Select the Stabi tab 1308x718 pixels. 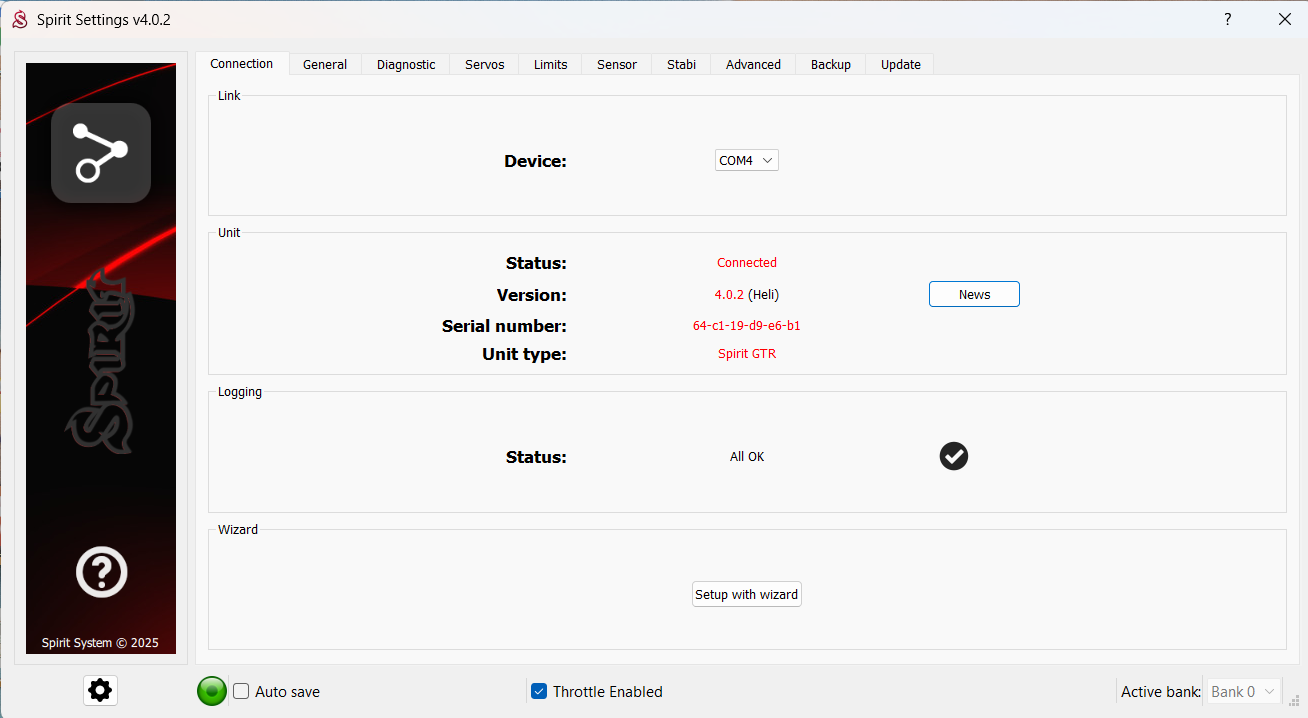pos(681,64)
